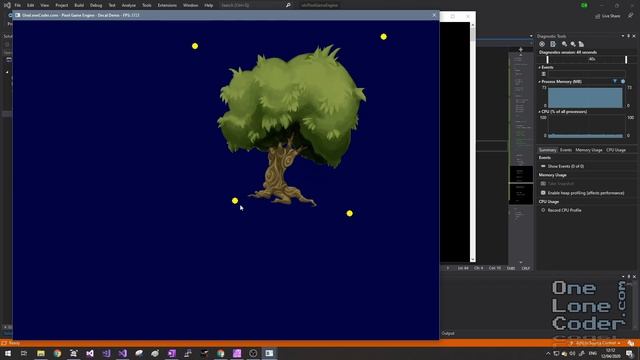The width and height of the screenshot is (640, 360).
Task: Click the console window icon on the taskbar
Action: (x=269, y=353)
